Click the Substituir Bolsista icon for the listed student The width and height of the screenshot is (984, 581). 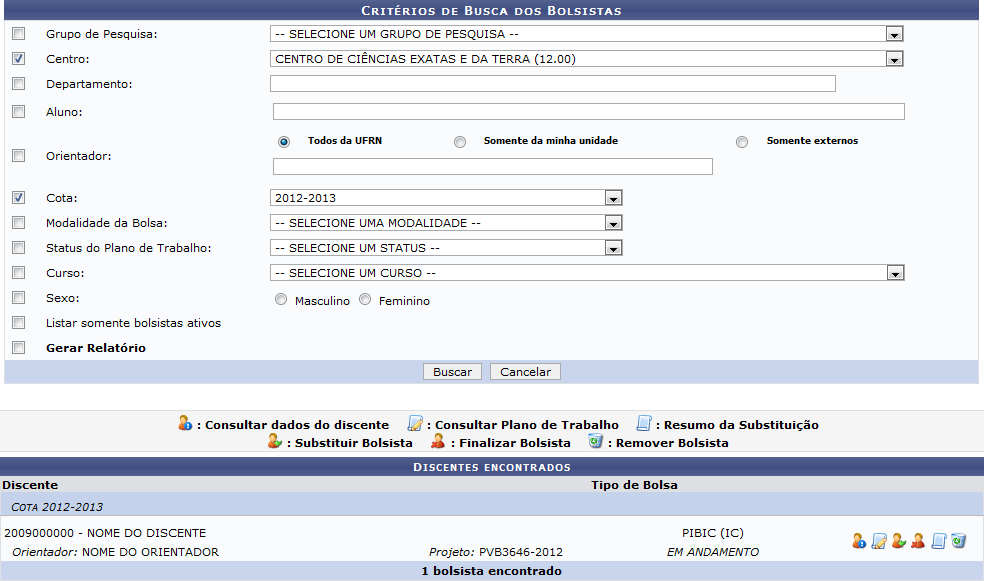click(899, 540)
